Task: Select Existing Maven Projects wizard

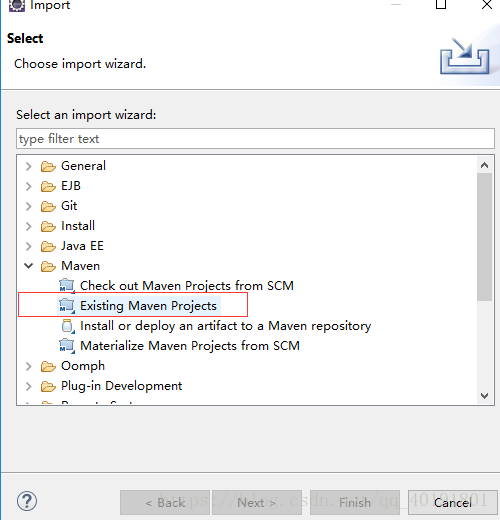Action: (148, 306)
